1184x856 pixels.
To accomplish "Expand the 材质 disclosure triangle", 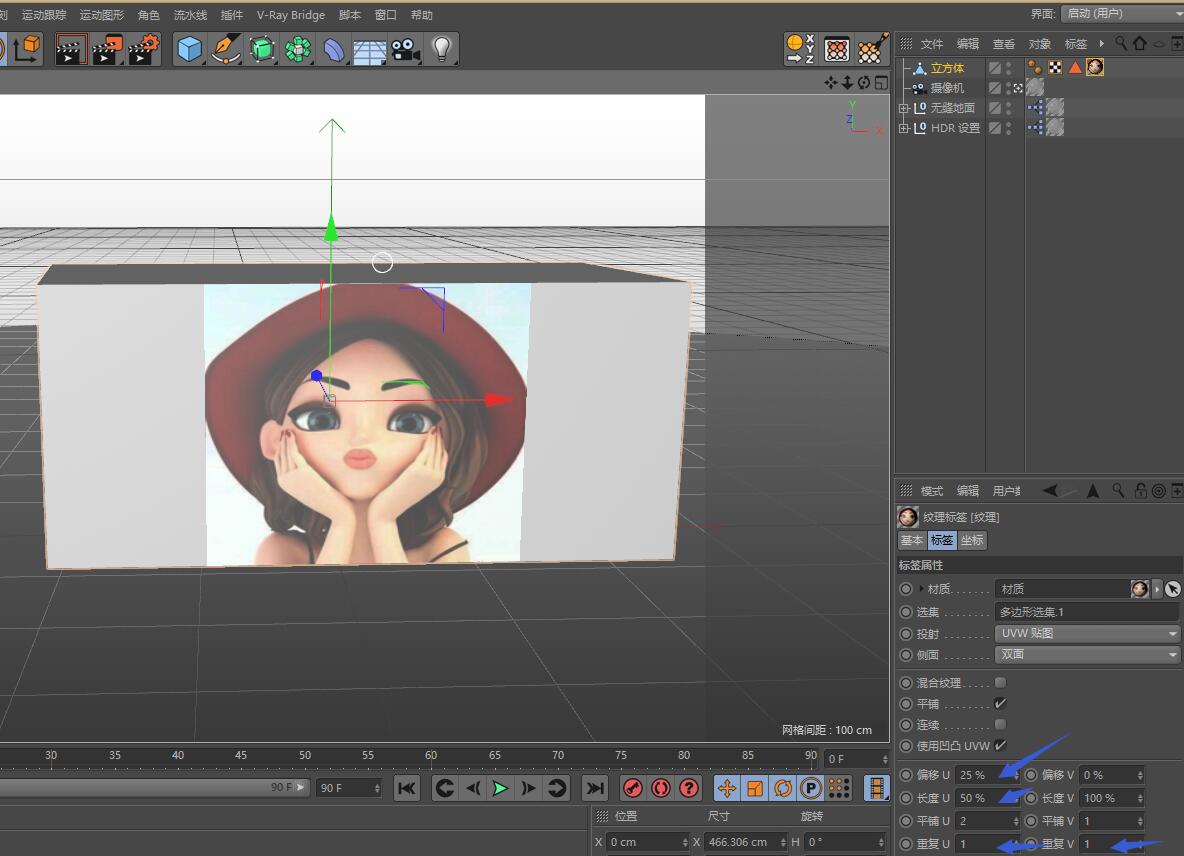I will point(921,589).
